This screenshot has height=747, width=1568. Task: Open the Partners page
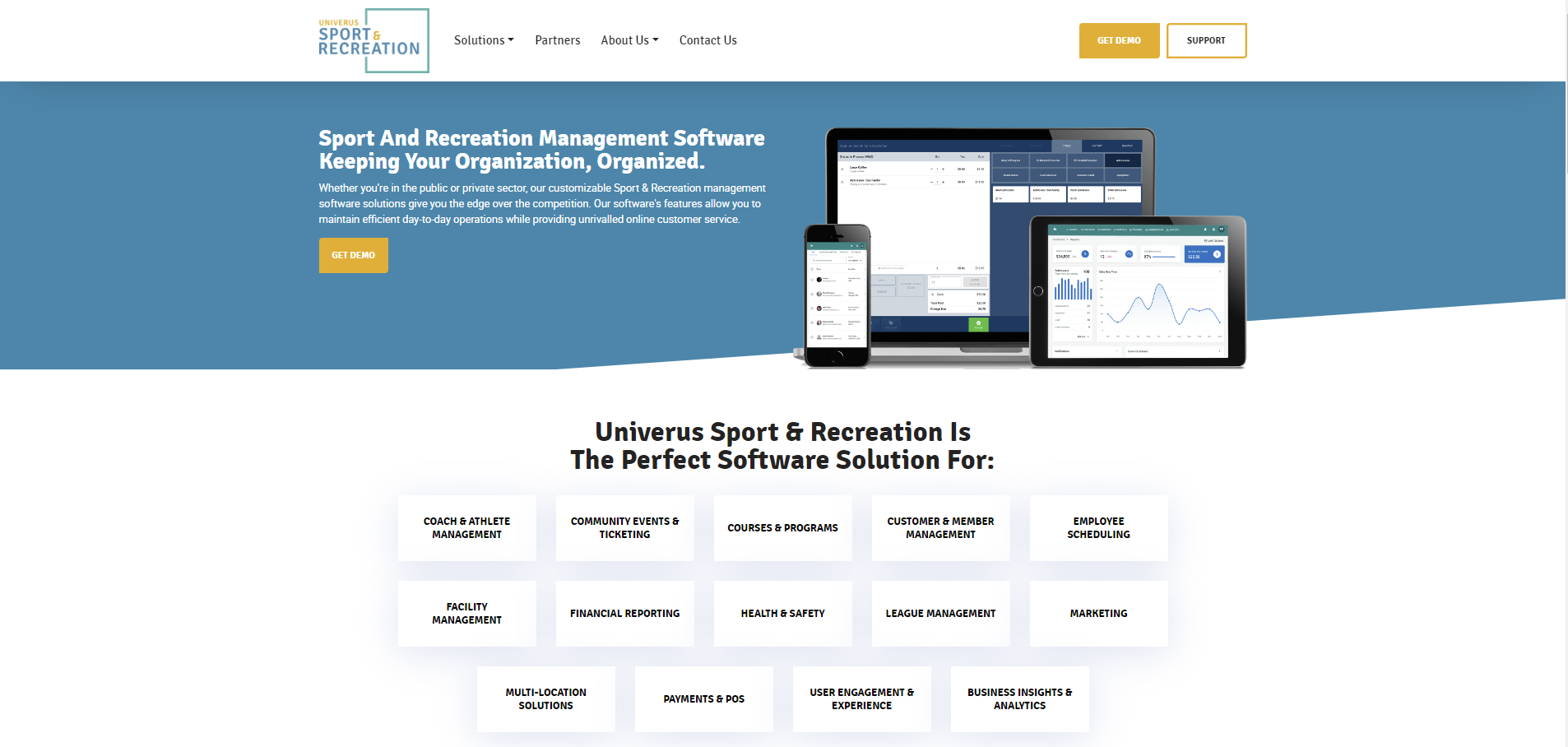click(x=558, y=40)
